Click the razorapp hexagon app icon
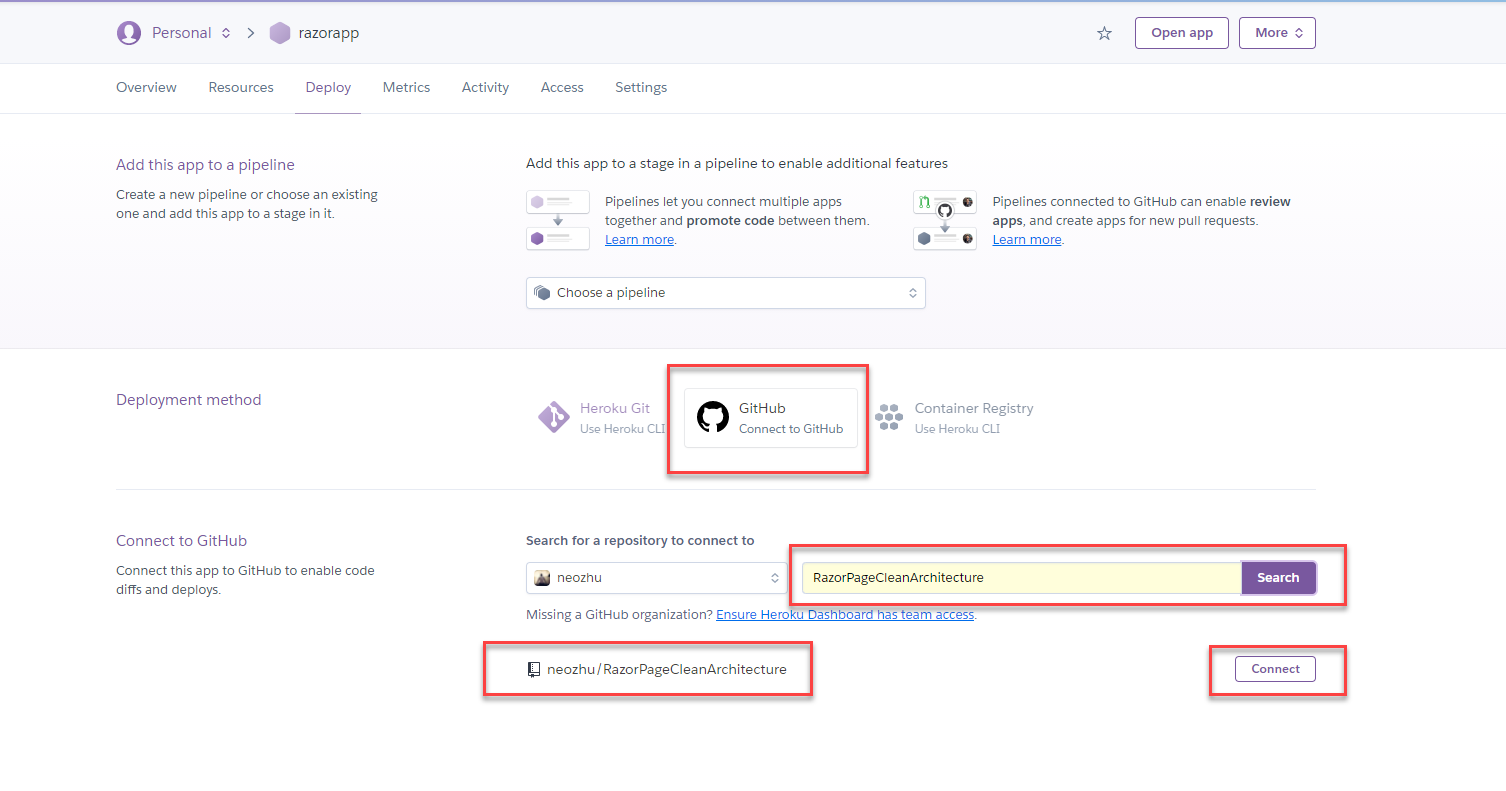Screen dimensions: 1506x791 280,33
